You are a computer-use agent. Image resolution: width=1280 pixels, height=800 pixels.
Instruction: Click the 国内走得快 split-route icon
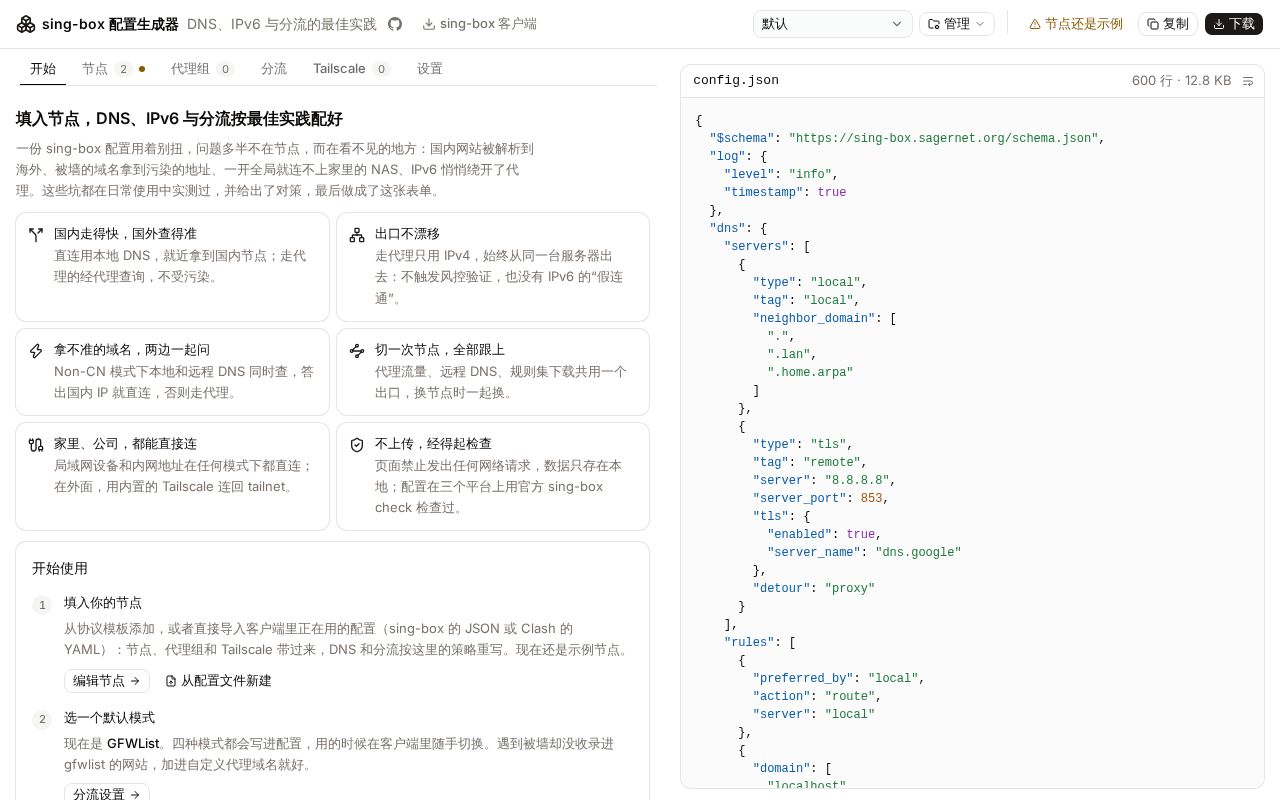(36, 235)
